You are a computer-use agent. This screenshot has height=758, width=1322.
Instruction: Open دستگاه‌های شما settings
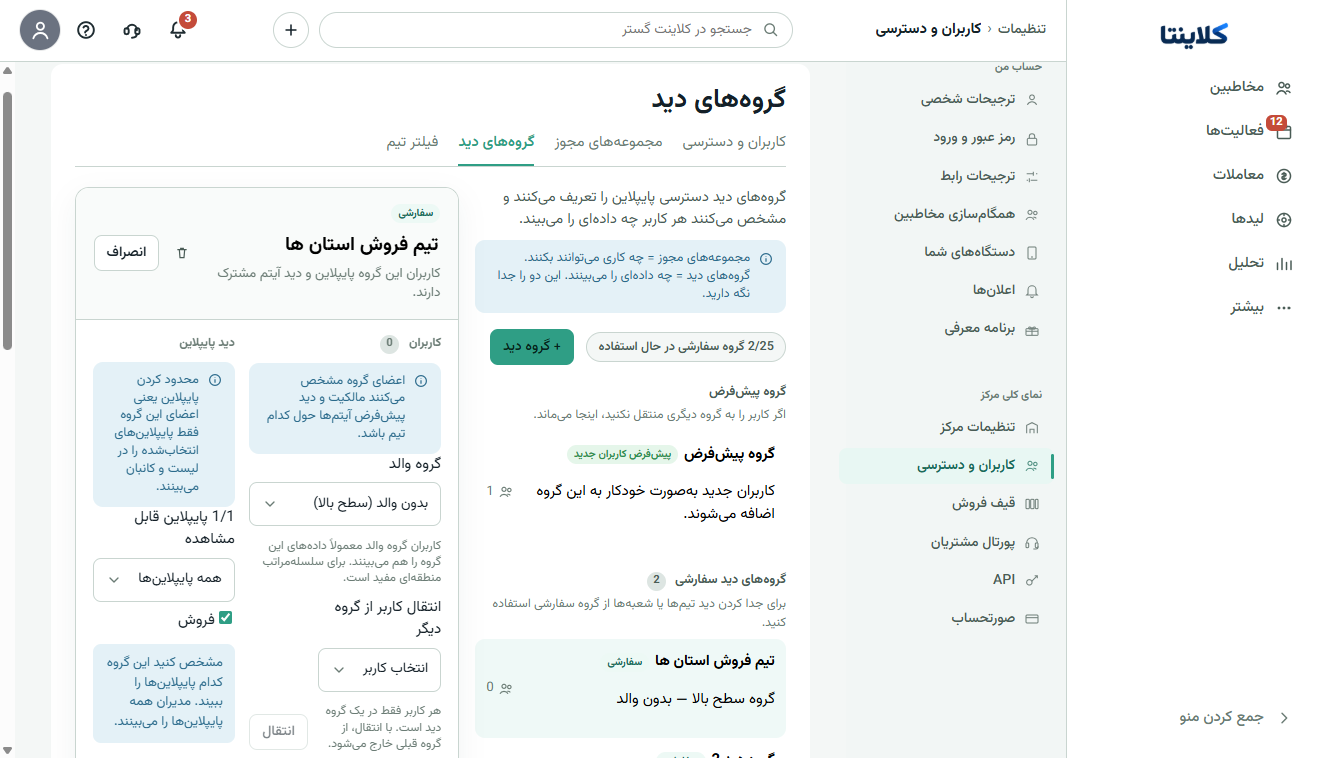[946, 252]
